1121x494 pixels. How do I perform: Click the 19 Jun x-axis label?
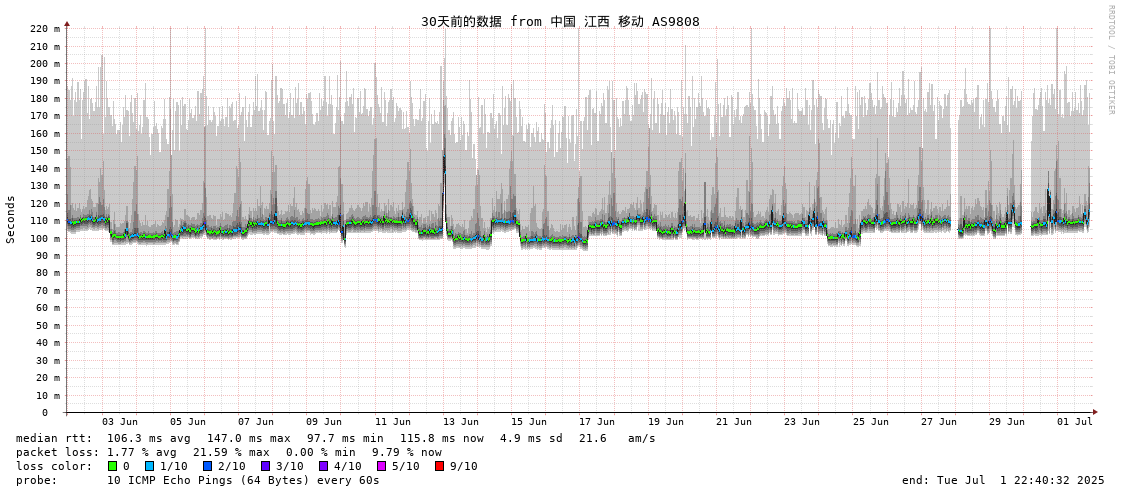click(x=666, y=422)
